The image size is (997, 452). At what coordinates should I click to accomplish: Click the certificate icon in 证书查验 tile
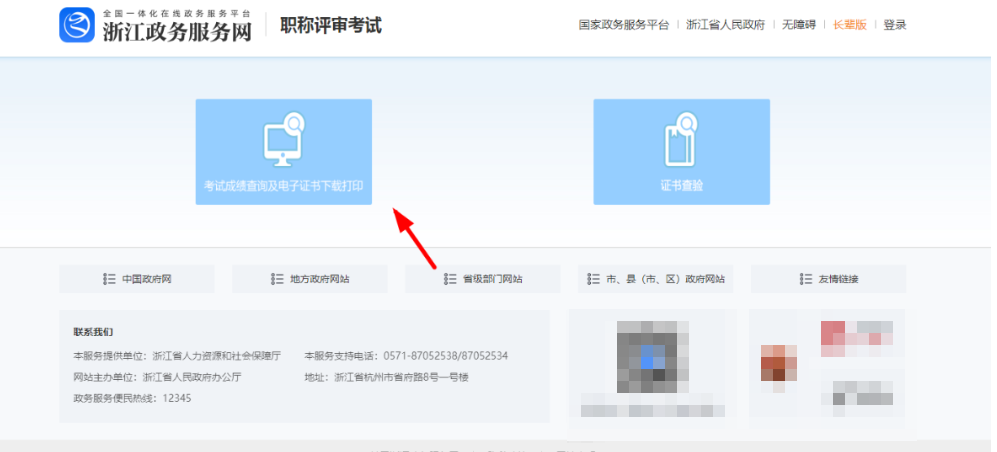click(681, 142)
